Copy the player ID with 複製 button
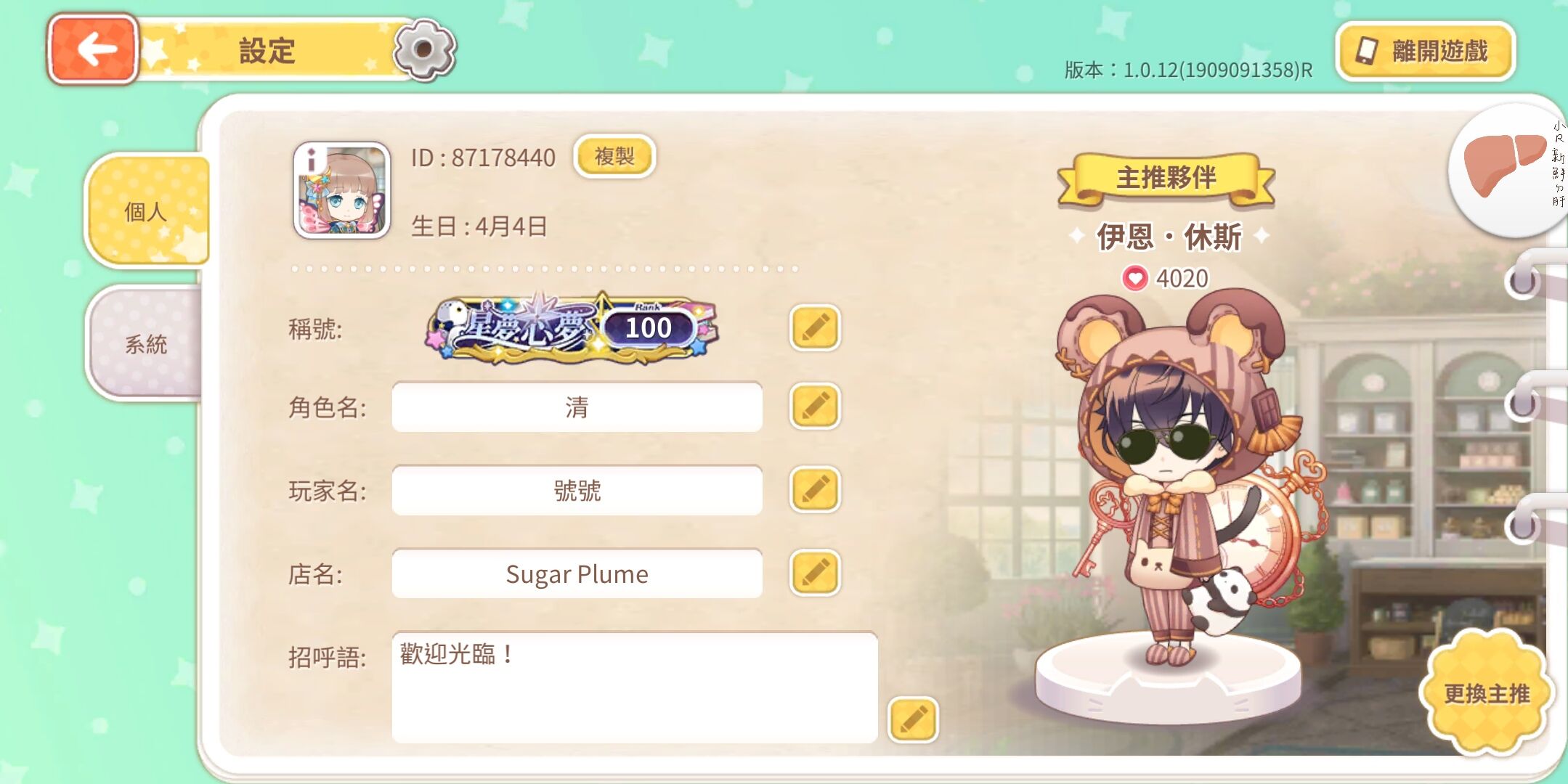Image resolution: width=1568 pixels, height=784 pixels. pyautogui.click(x=614, y=156)
